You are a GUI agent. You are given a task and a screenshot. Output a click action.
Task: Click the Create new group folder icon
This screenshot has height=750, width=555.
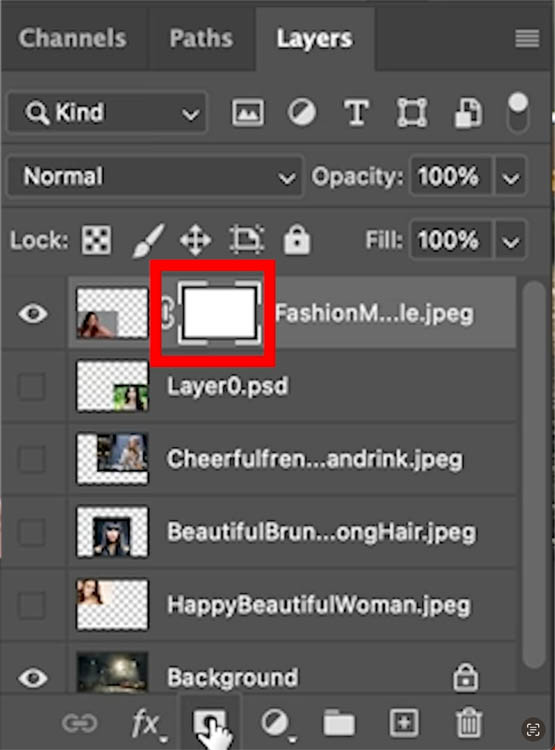pos(339,723)
